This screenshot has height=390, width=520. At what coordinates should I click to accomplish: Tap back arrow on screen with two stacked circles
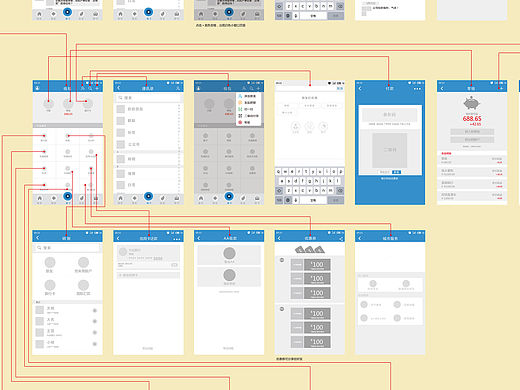click(199, 238)
